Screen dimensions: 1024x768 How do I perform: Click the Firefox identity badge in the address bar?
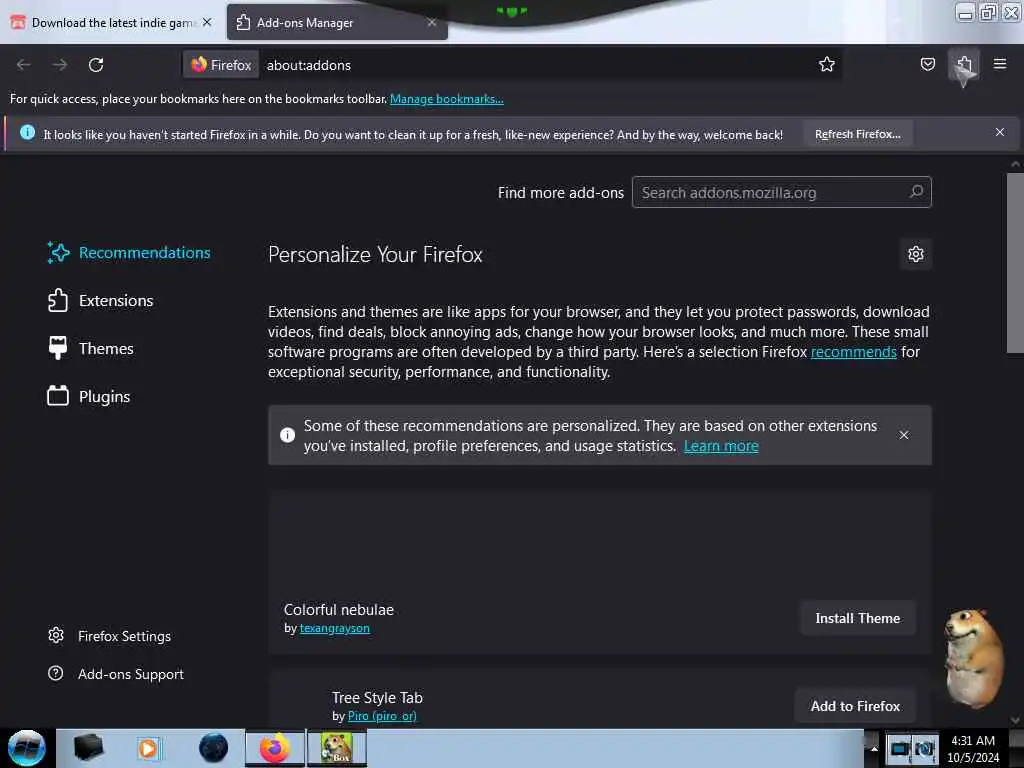(x=221, y=65)
